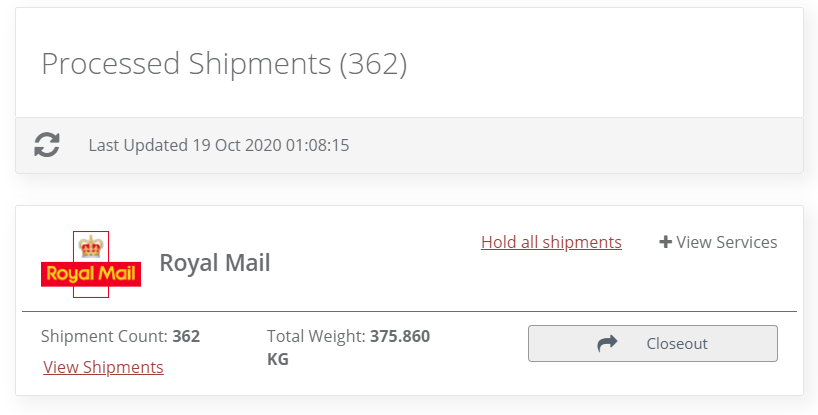Click the refresh shipments icon
Screen dimensions: 818x415
click(47, 145)
